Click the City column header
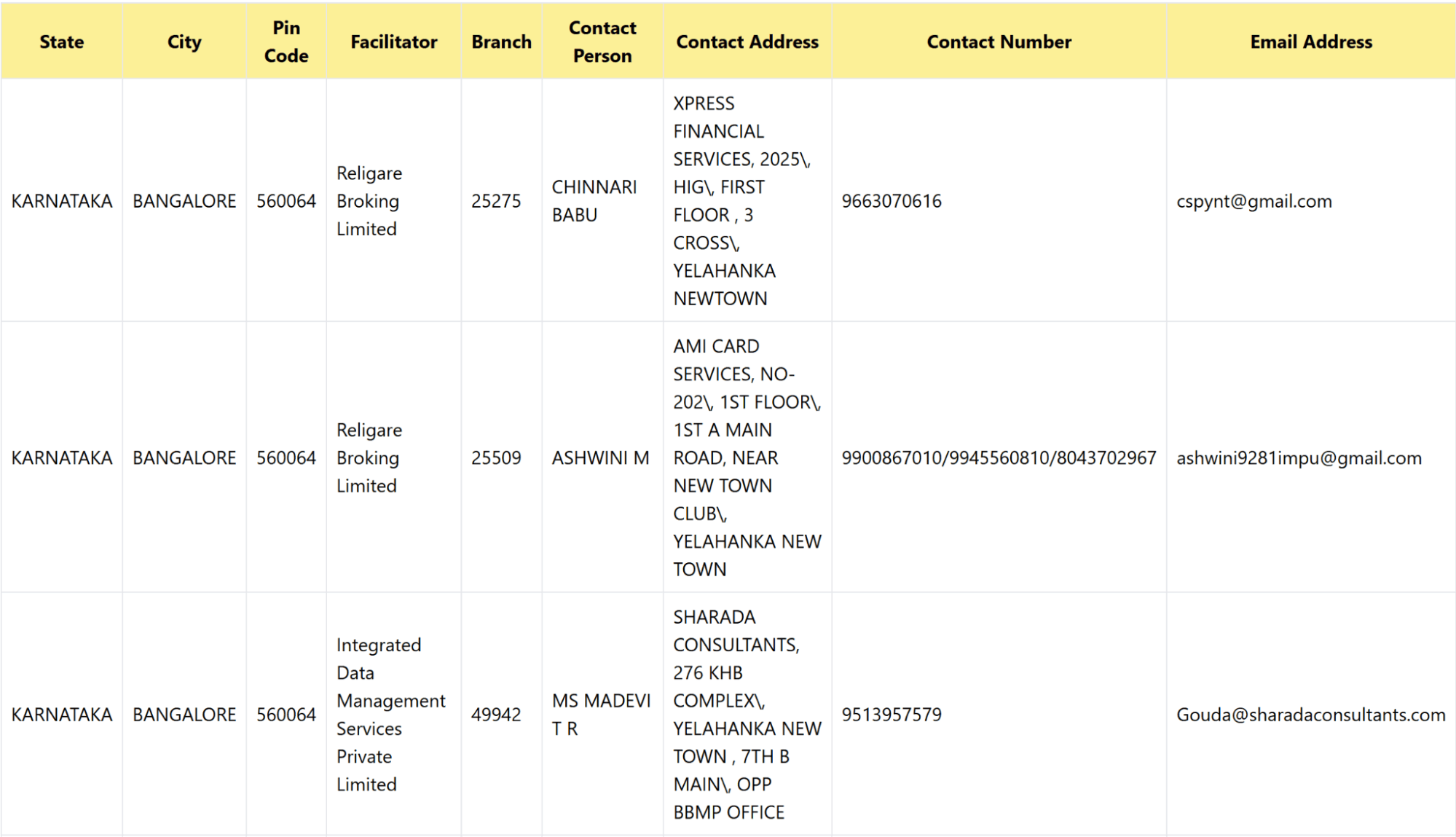1456x837 pixels. (184, 42)
